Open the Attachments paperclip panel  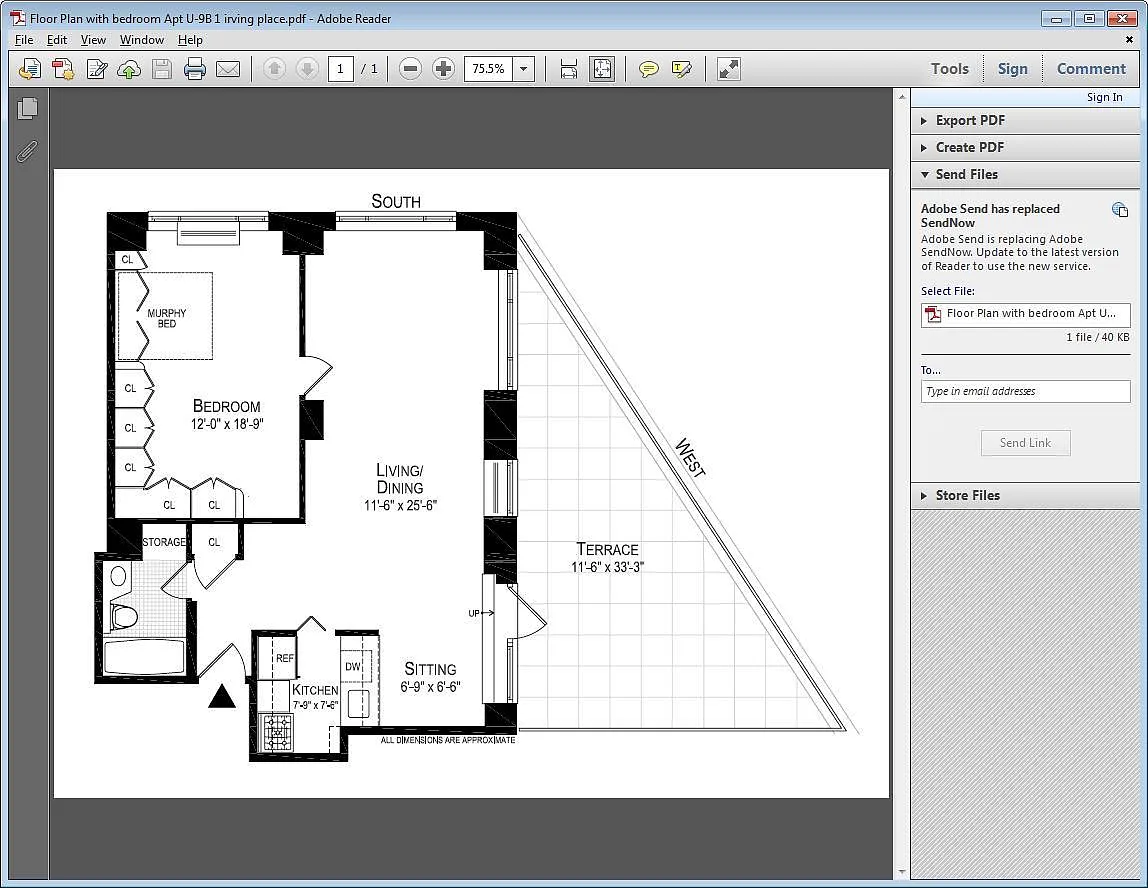[x=28, y=151]
